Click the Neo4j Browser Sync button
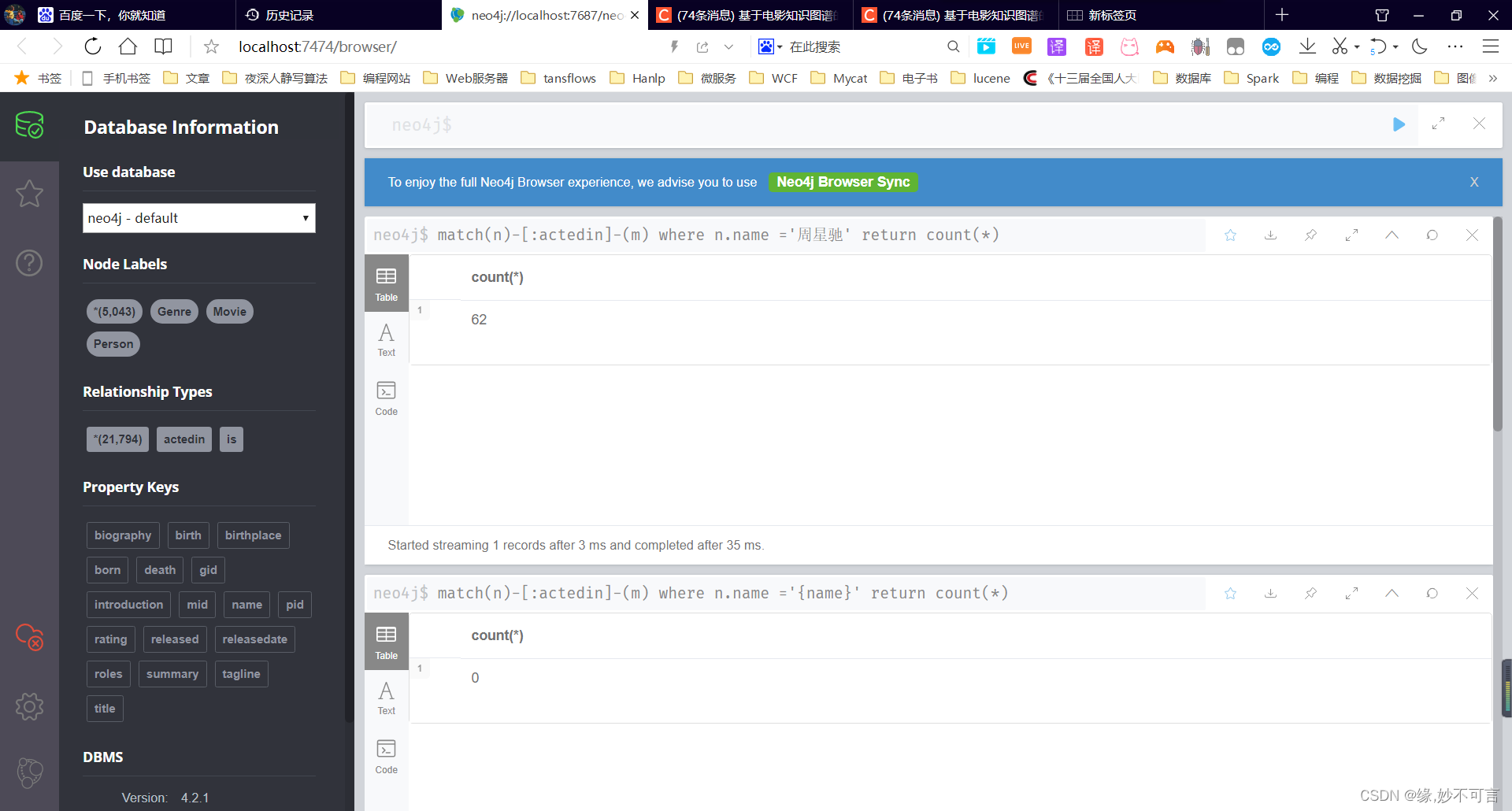Image resolution: width=1512 pixels, height=811 pixels. coord(843,182)
